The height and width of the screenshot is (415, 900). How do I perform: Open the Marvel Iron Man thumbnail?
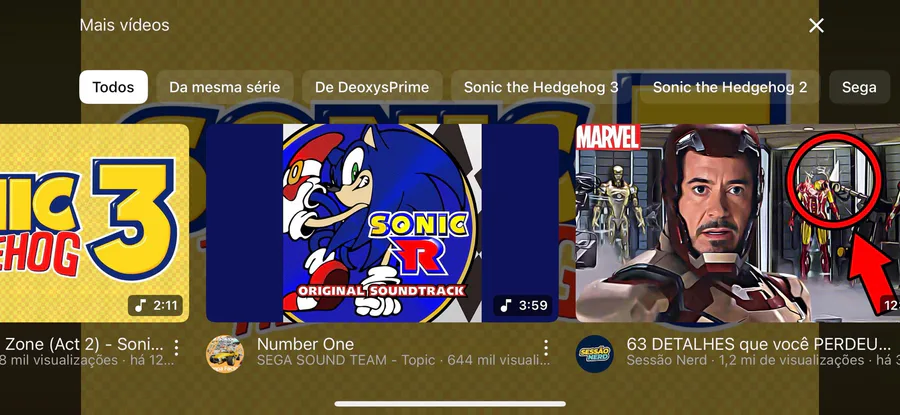click(x=738, y=223)
